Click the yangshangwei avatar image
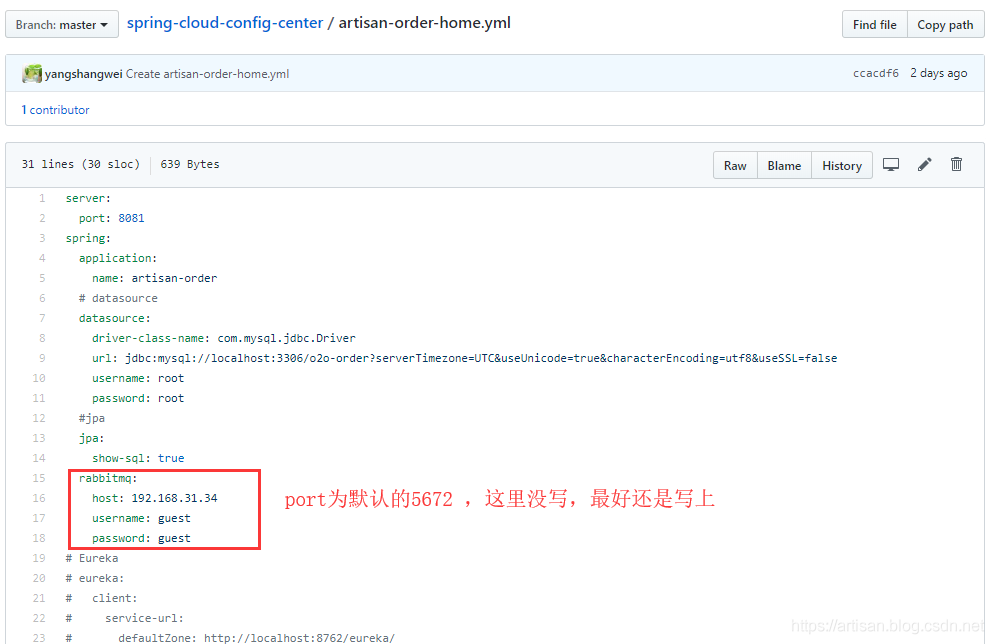The height and width of the screenshot is (644, 994). 32,73
